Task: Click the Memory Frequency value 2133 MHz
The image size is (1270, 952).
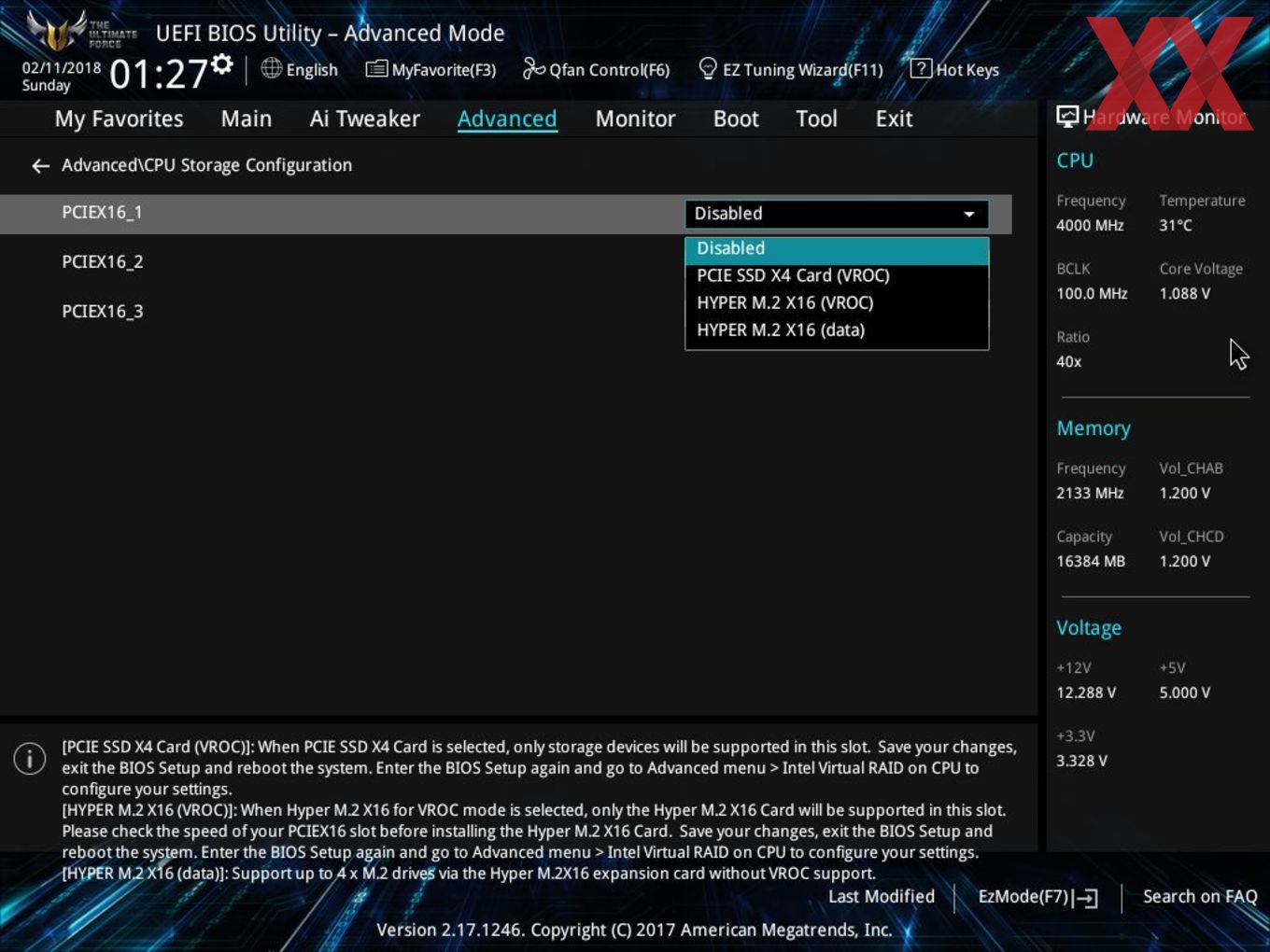Action: pyautogui.click(x=1090, y=494)
